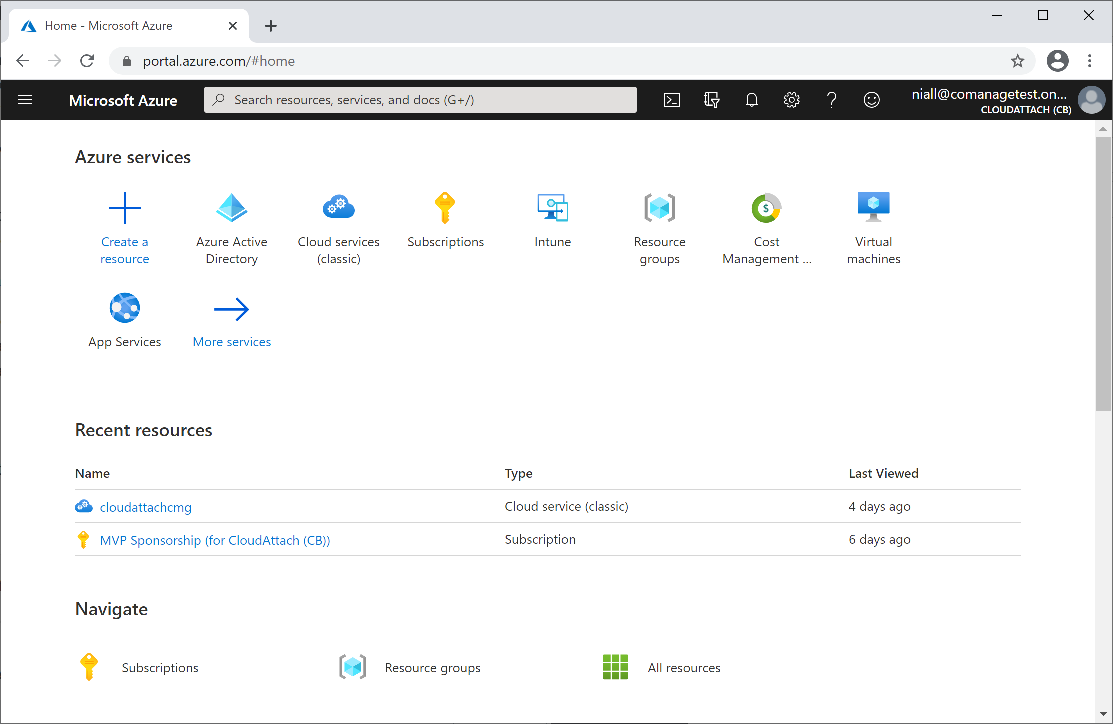Select the Home - Microsoft Azure tab
1113x724 pixels.
coord(128,26)
